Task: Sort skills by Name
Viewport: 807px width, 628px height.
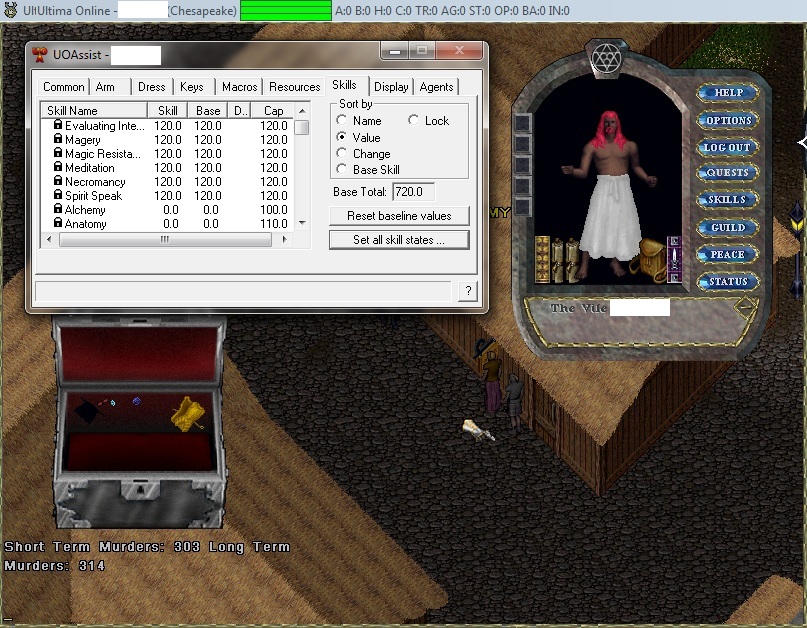Action: tap(341, 120)
